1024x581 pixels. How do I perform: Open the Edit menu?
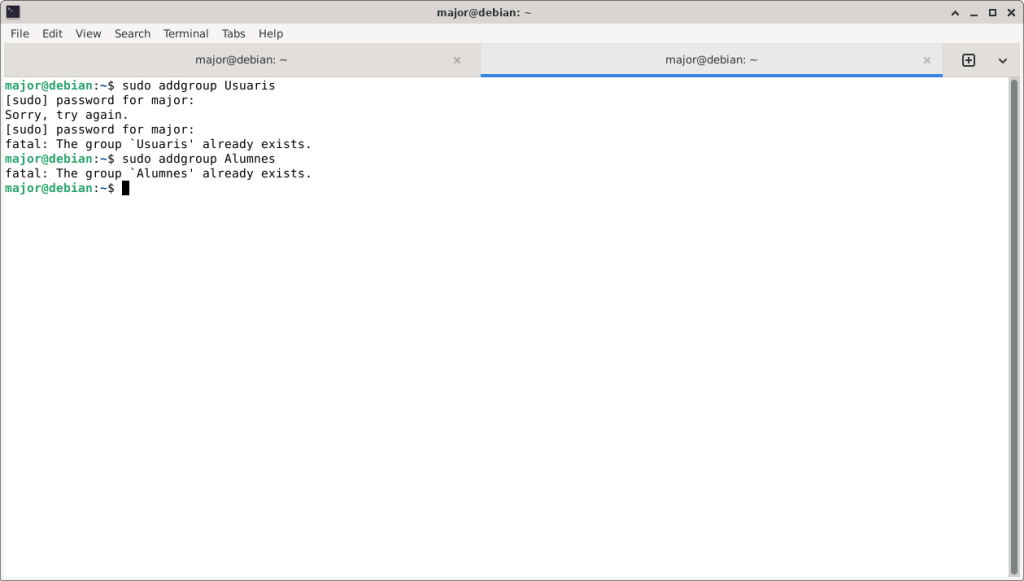point(52,33)
